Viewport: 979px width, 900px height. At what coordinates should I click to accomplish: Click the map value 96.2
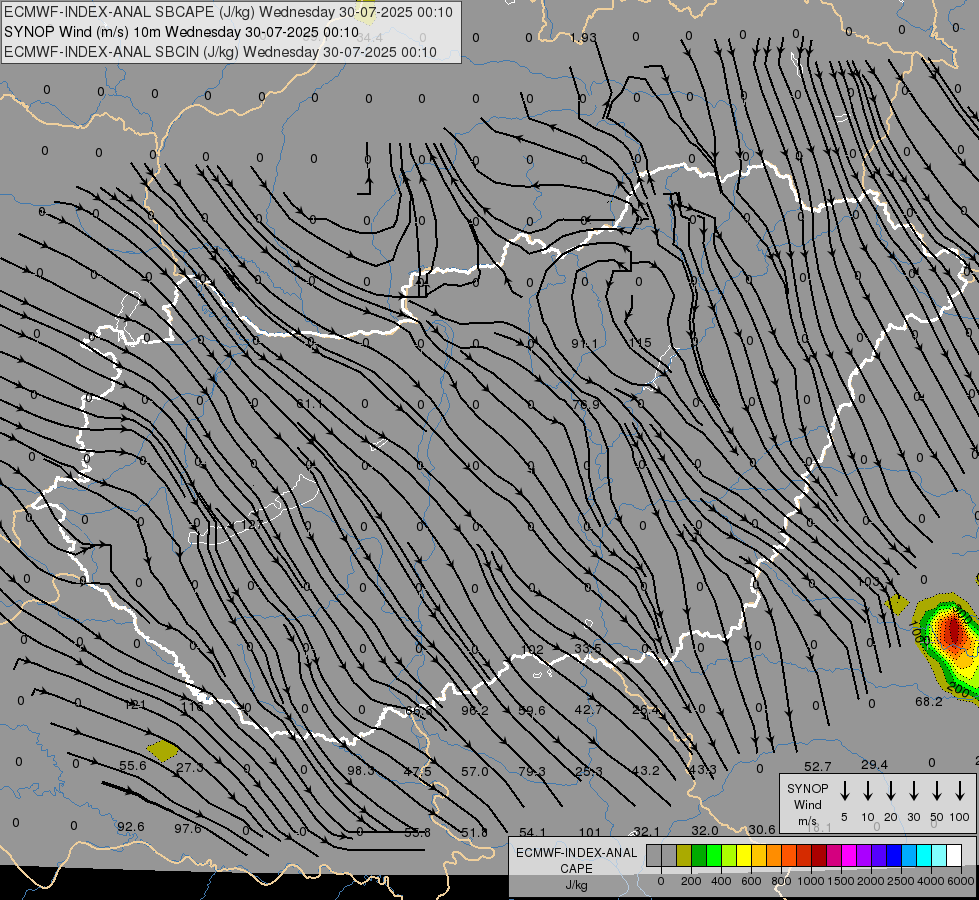475,710
